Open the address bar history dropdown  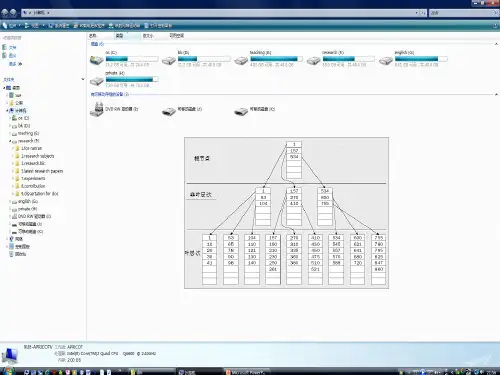(x=417, y=13)
